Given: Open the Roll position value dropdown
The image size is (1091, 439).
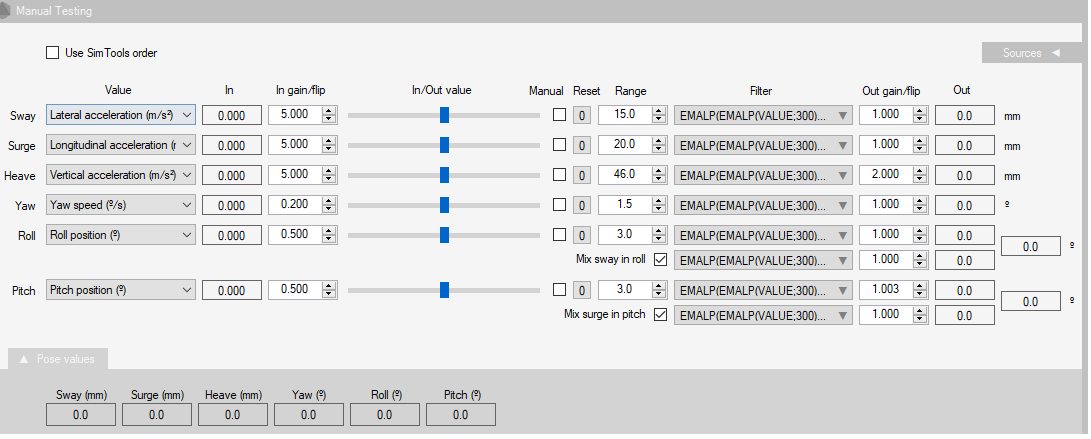Looking at the screenshot, I should tap(184, 235).
